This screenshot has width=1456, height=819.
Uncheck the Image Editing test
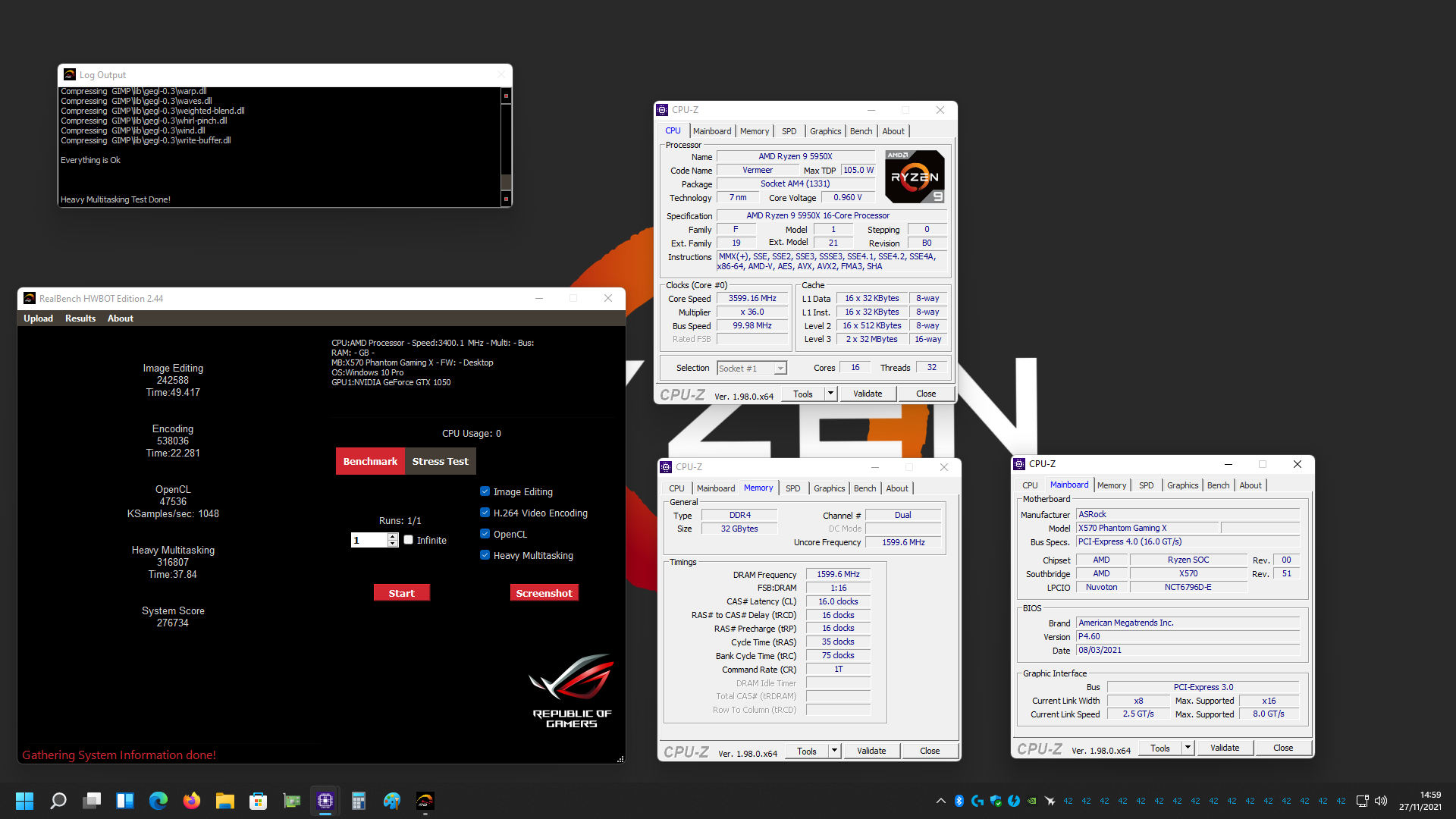click(x=485, y=491)
